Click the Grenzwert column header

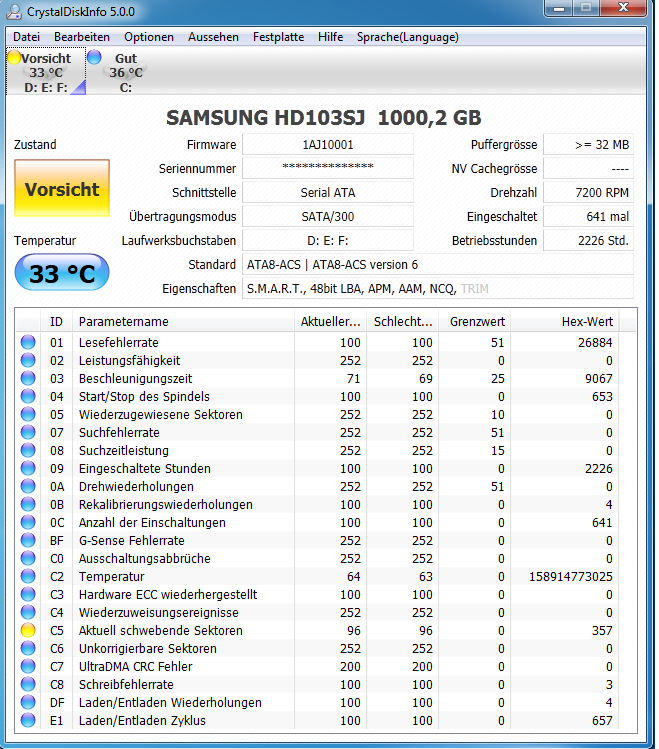point(475,321)
